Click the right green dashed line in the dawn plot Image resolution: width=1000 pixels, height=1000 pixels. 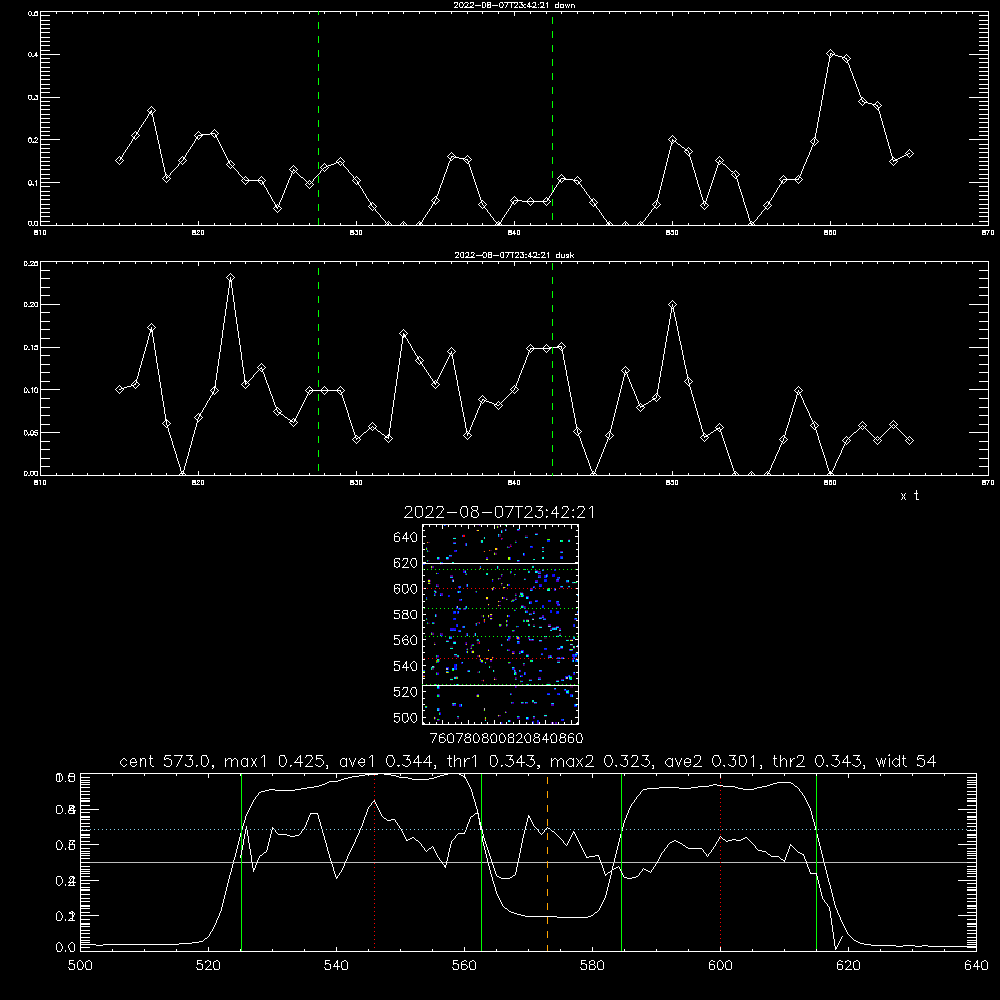tap(553, 119)
